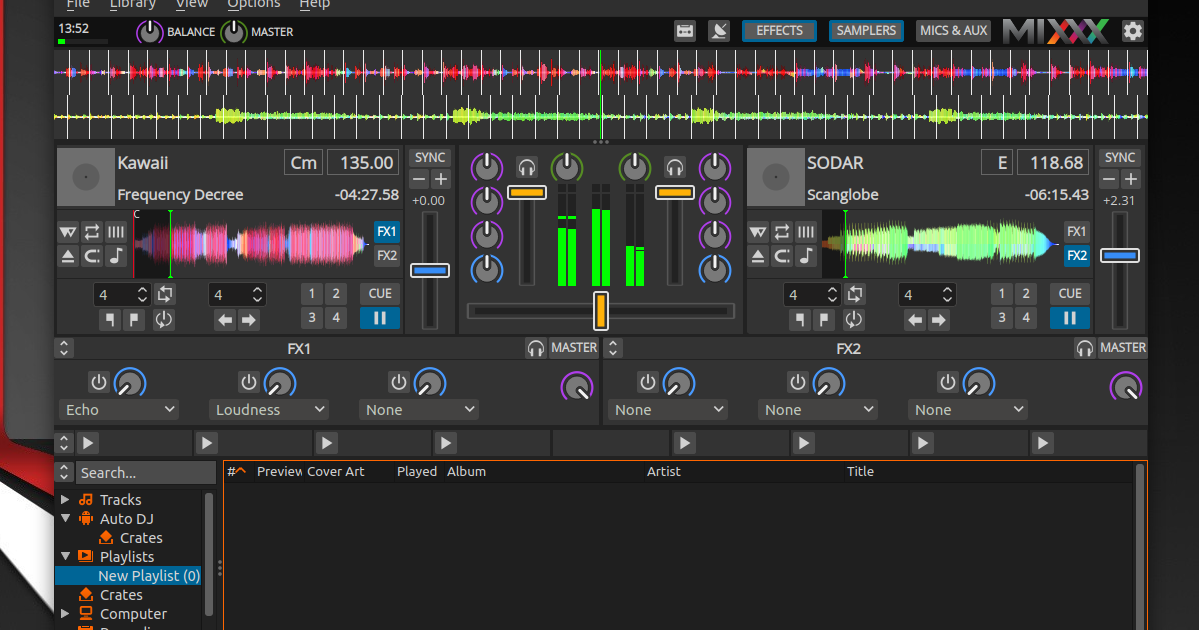
Task: Click the quantize icon on SODAR deck
Action: (x=806, y=232)
